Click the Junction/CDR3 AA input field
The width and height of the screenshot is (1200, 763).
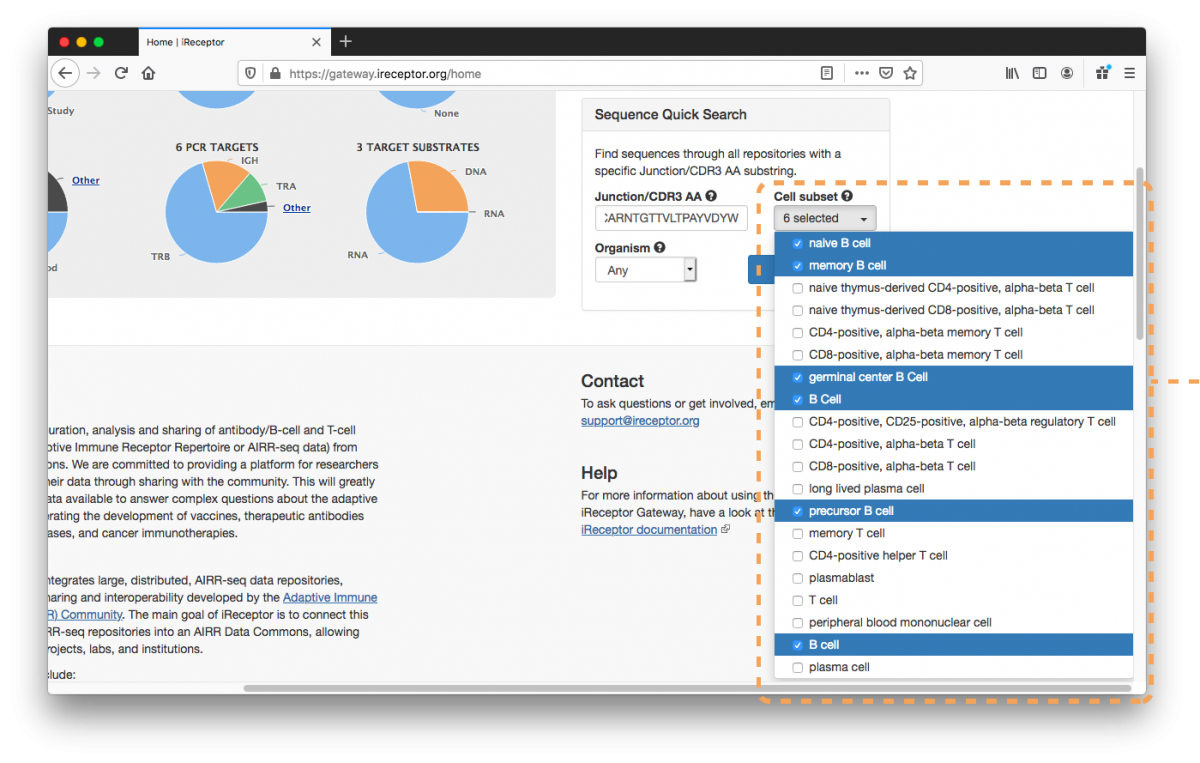671,218
